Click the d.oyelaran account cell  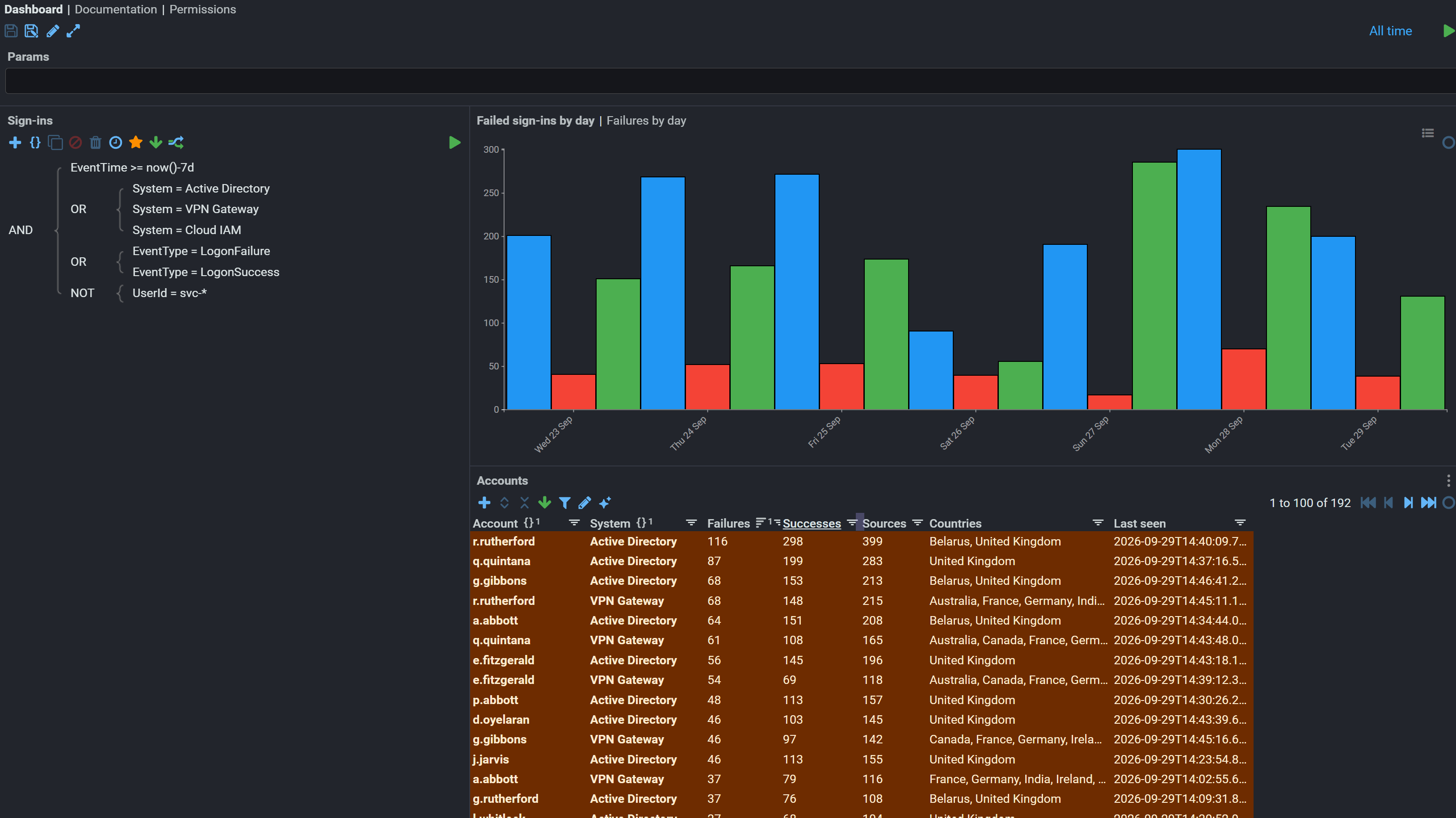(501, 719)
